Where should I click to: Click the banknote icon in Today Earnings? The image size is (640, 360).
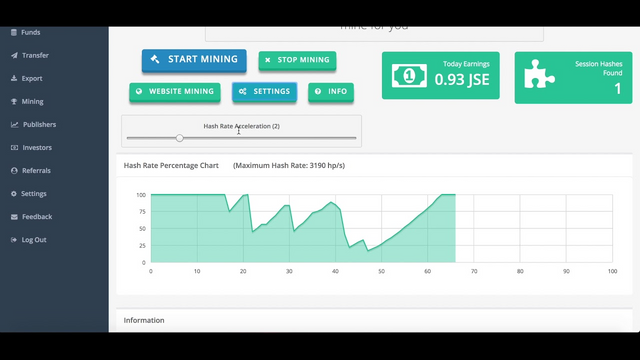pos(409,76)
